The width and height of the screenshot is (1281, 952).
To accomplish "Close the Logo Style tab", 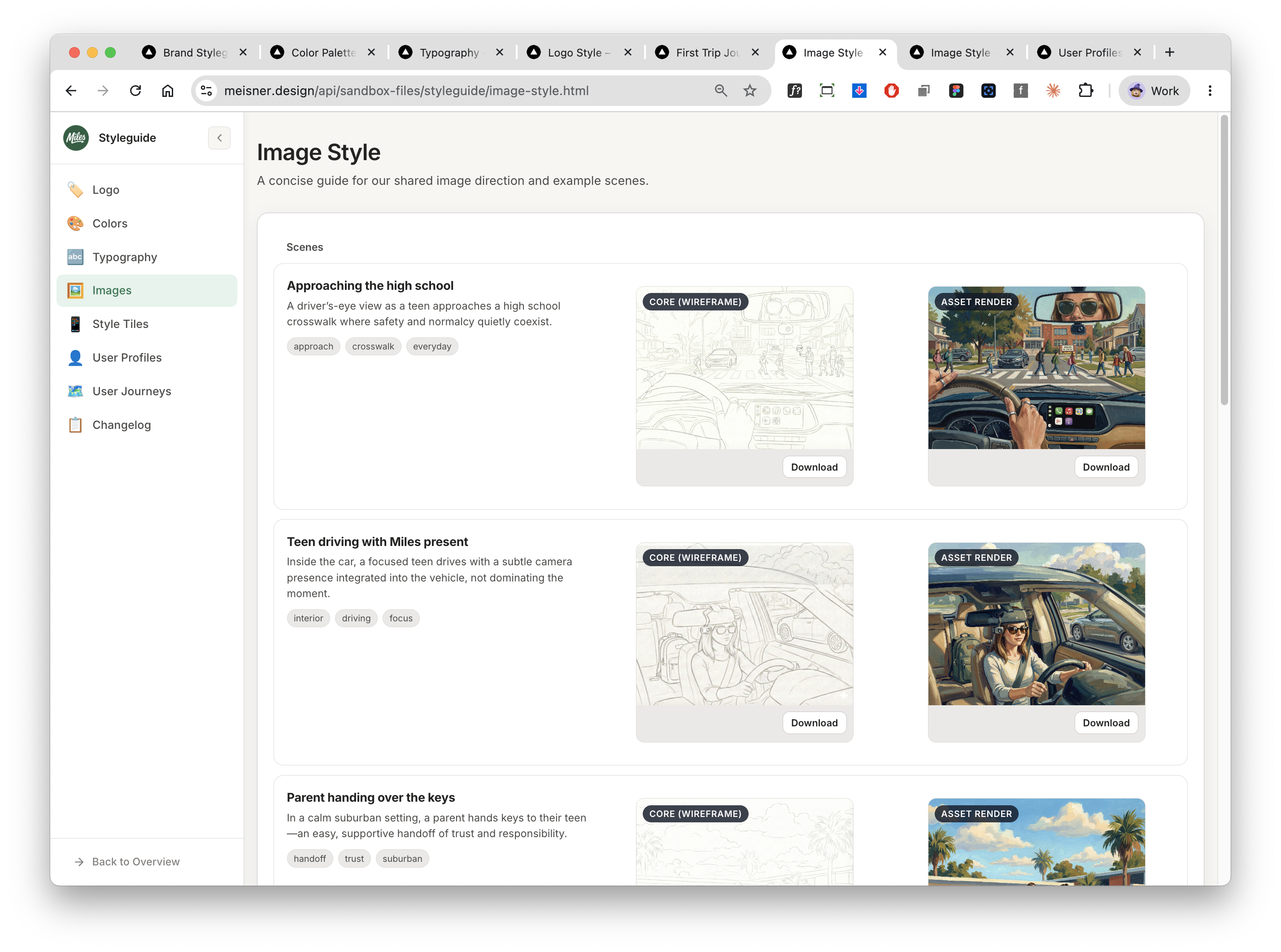I will tap(628, 52).
